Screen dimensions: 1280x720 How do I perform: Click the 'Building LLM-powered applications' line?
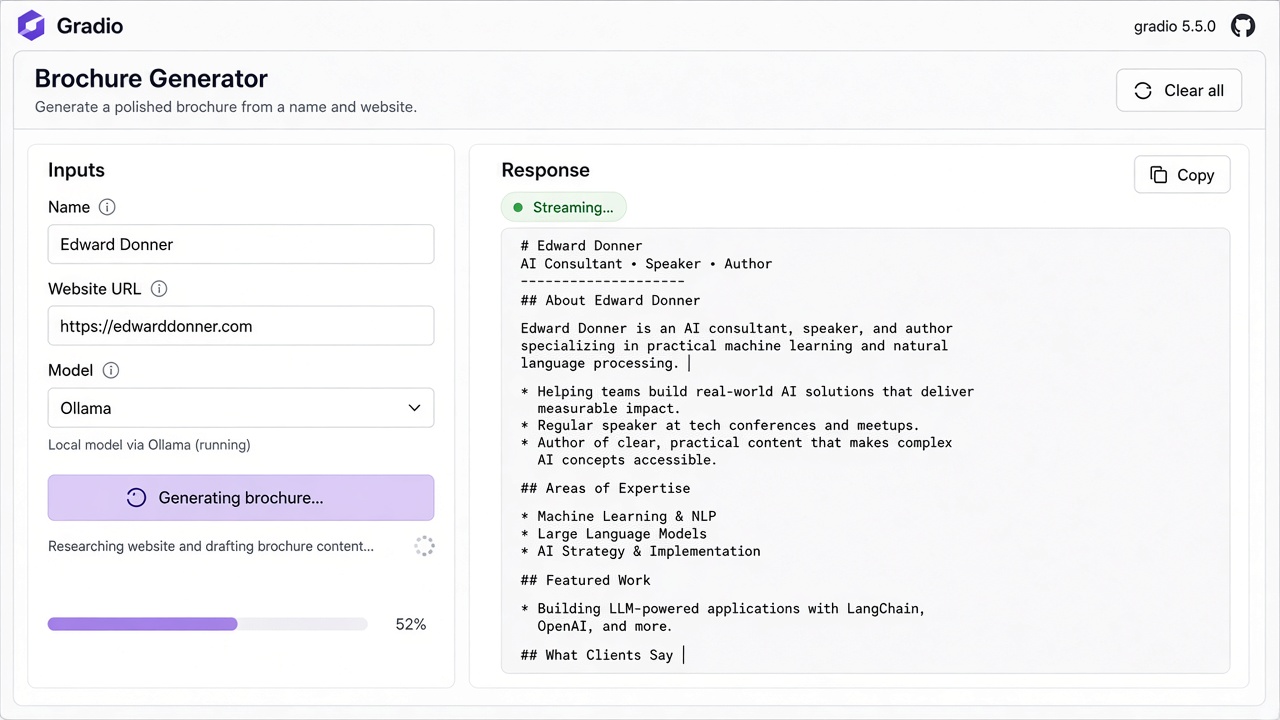[724, 608]
